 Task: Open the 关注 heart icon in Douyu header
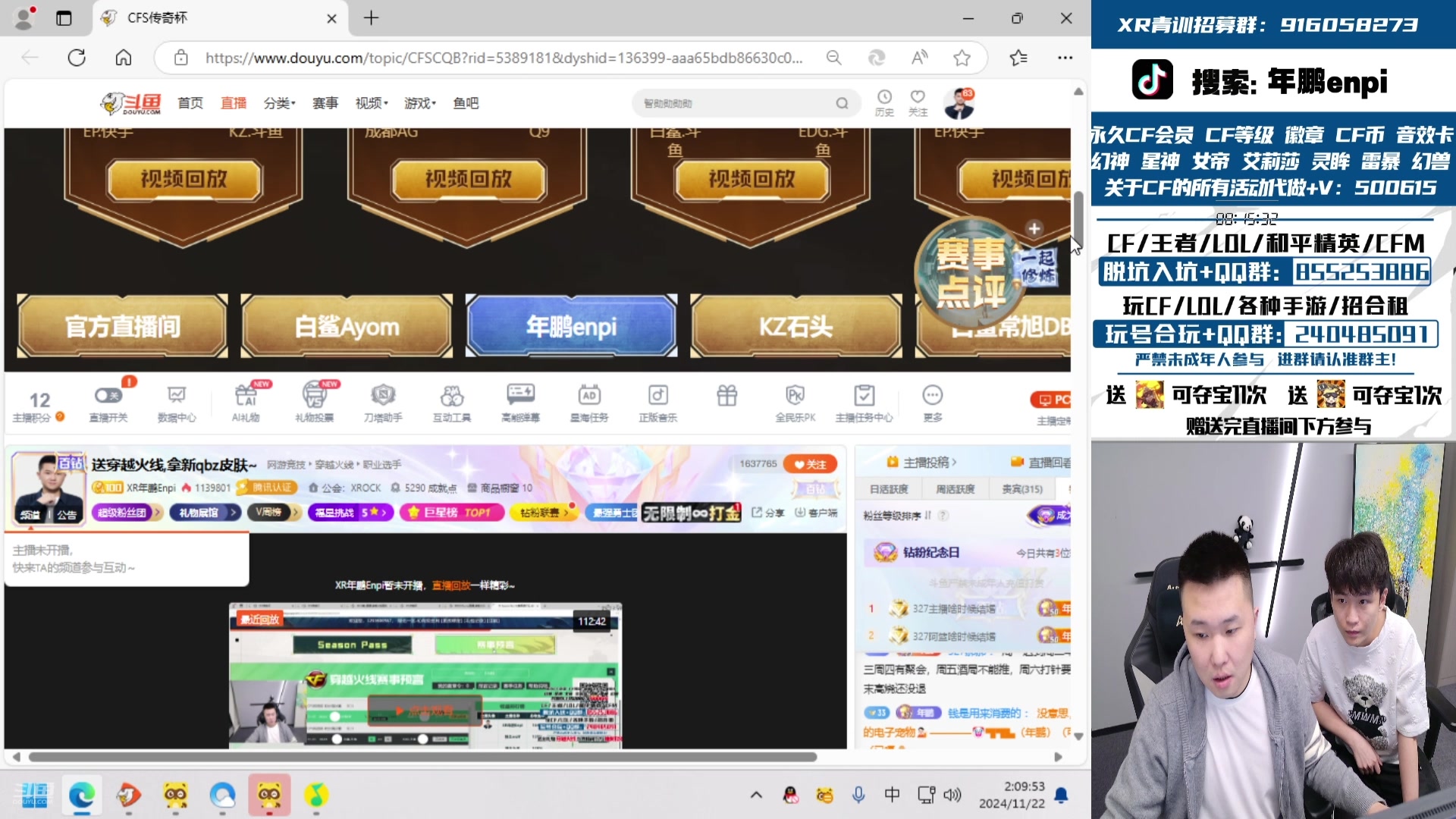[918, 102]
